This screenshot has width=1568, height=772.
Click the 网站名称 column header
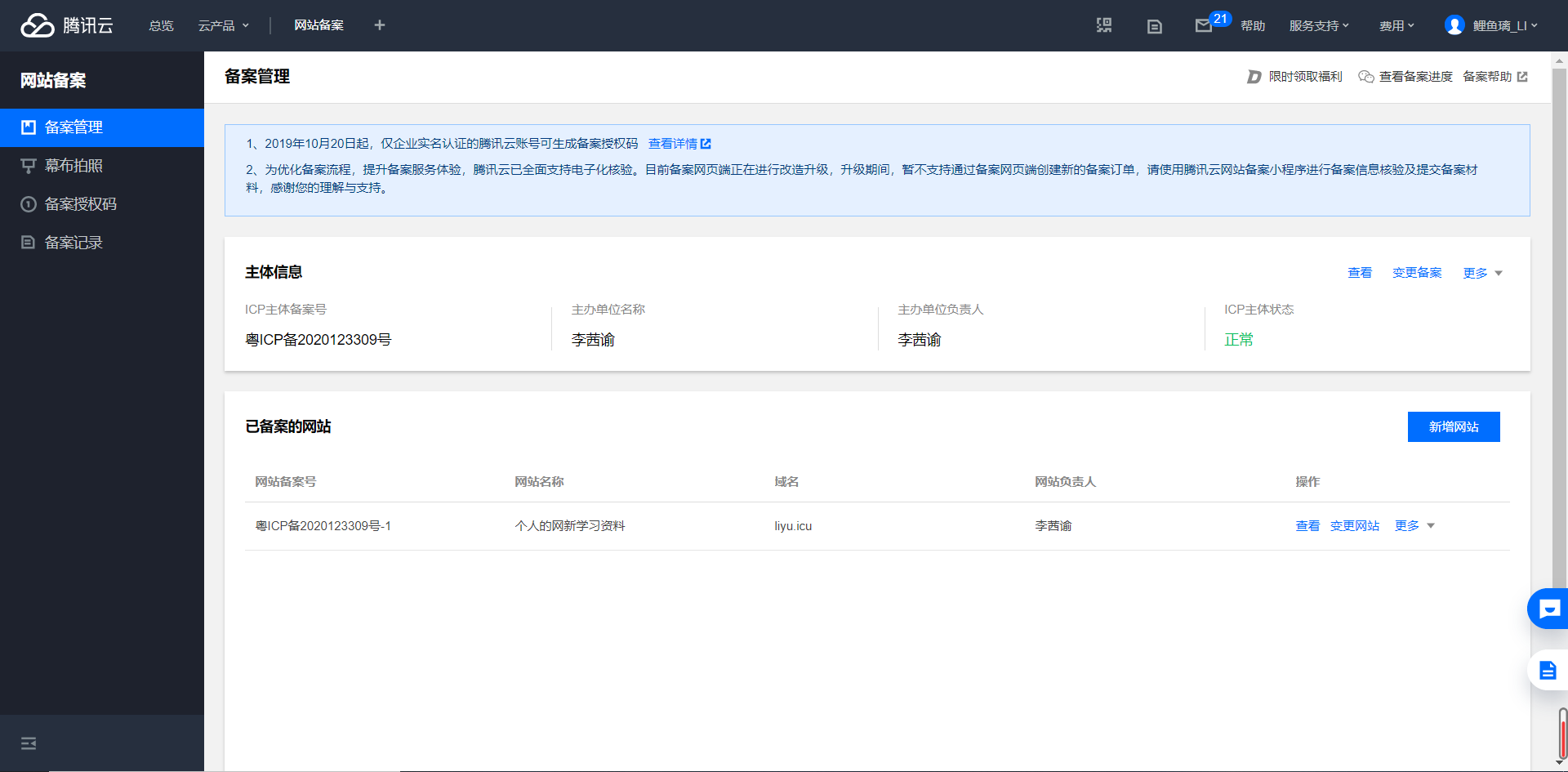tap(539, 482)
